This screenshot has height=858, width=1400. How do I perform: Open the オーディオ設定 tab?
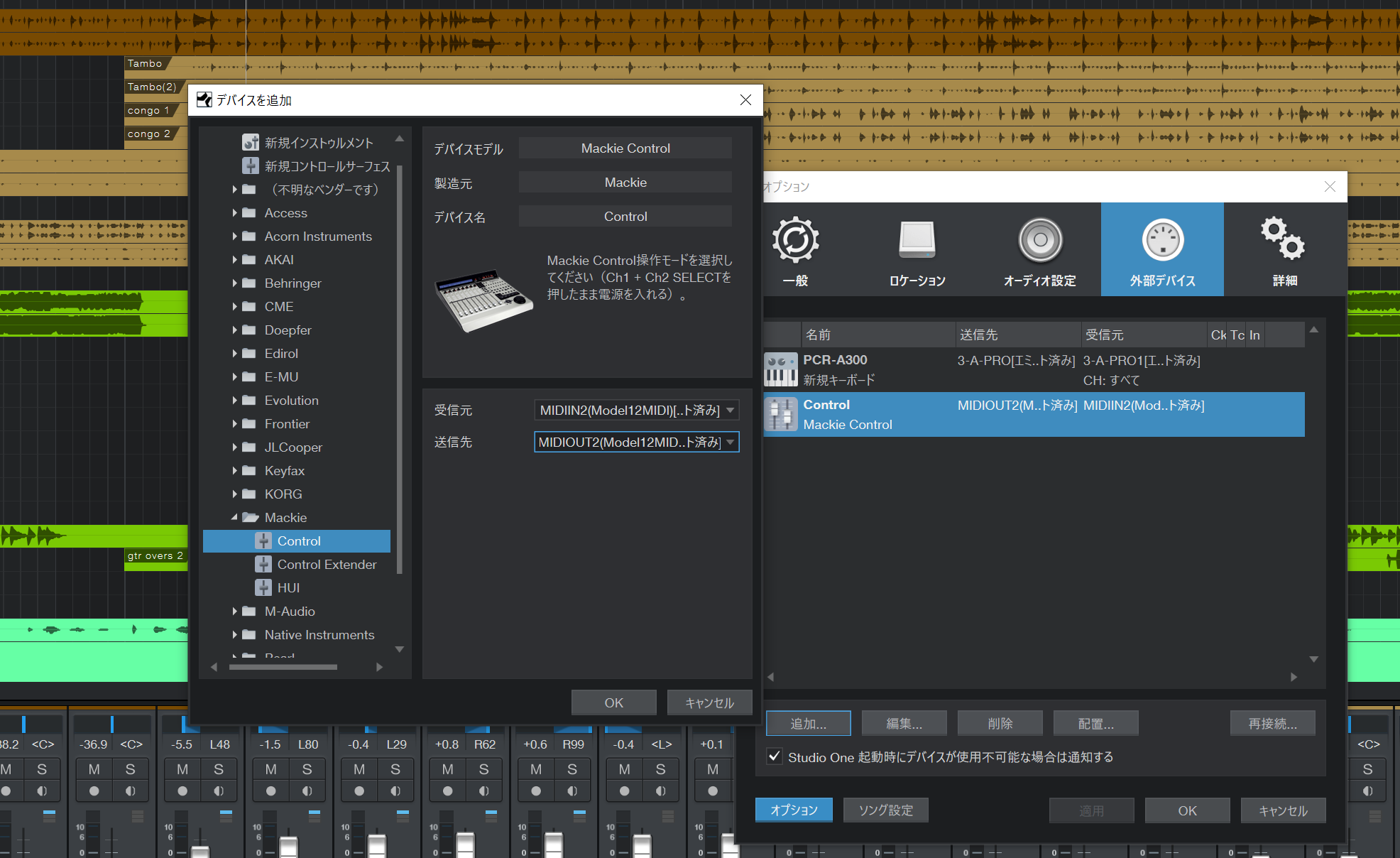pos(1040,250)
